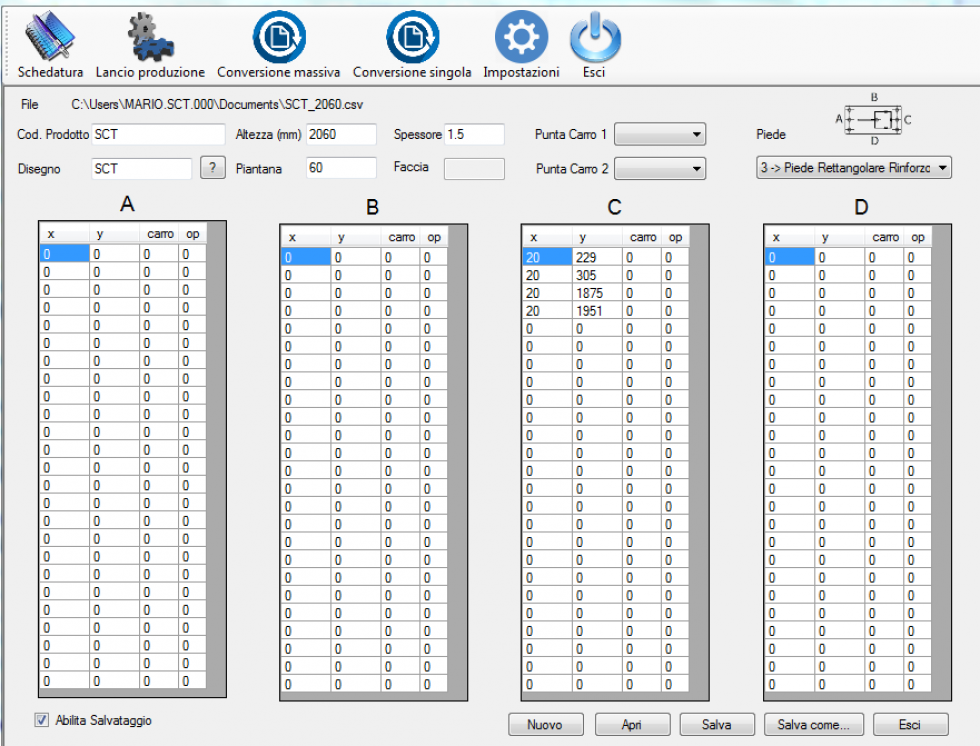
Task: Open the Schedatura tool
Action: [x=50, y=44]
